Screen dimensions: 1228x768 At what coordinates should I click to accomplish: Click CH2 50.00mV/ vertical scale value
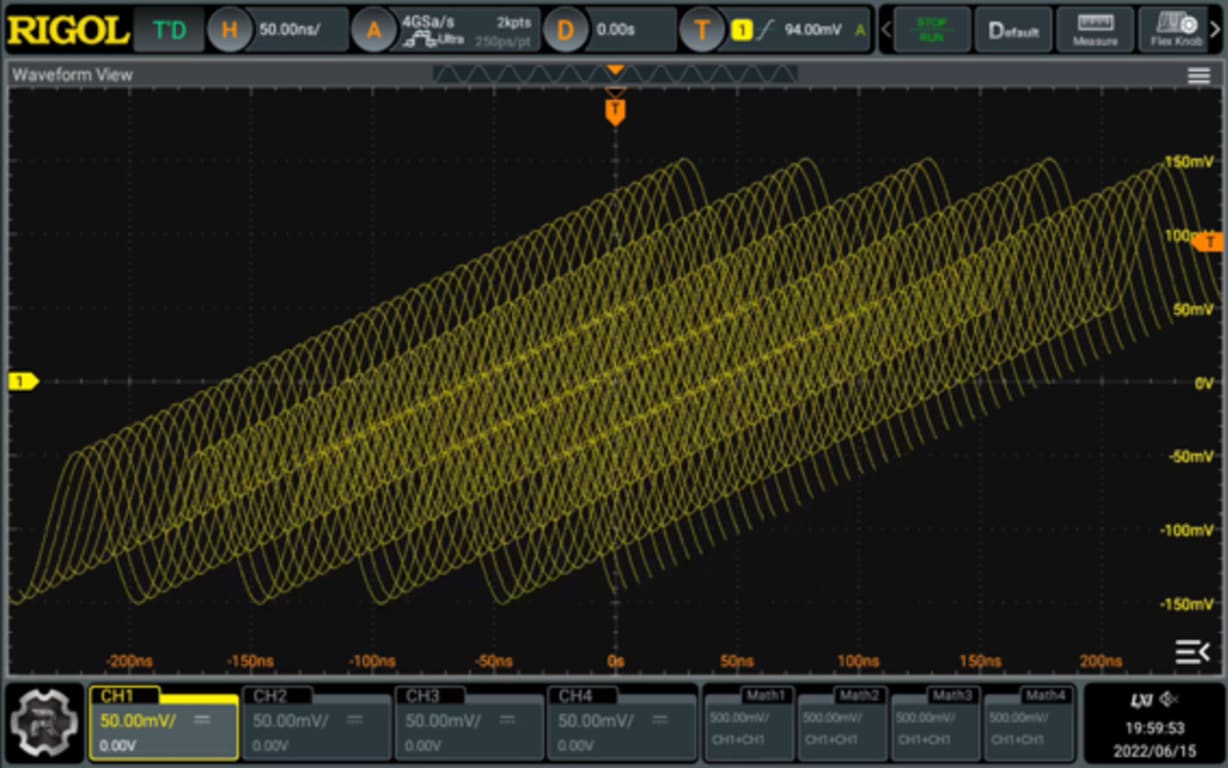coord(290,720)
